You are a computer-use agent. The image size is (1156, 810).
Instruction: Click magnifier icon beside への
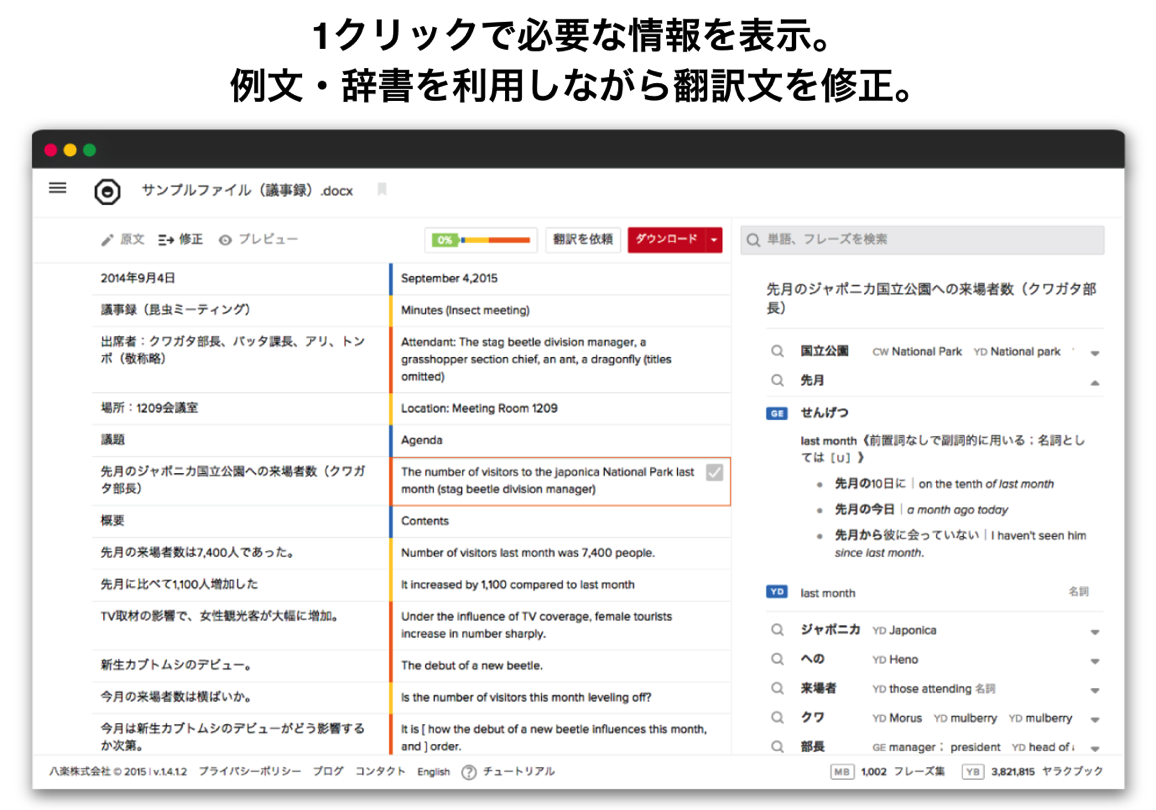777,659
